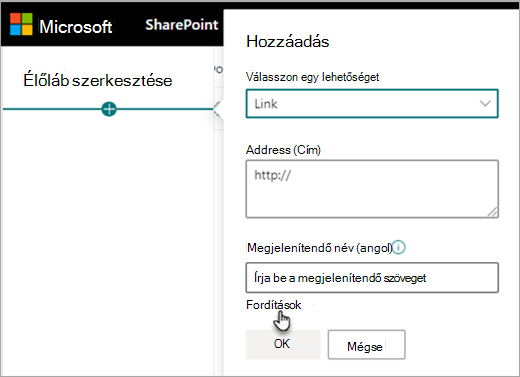520x377 pixels.
Task: Click the Address textarea resize handle
Action: coord(492,212)
